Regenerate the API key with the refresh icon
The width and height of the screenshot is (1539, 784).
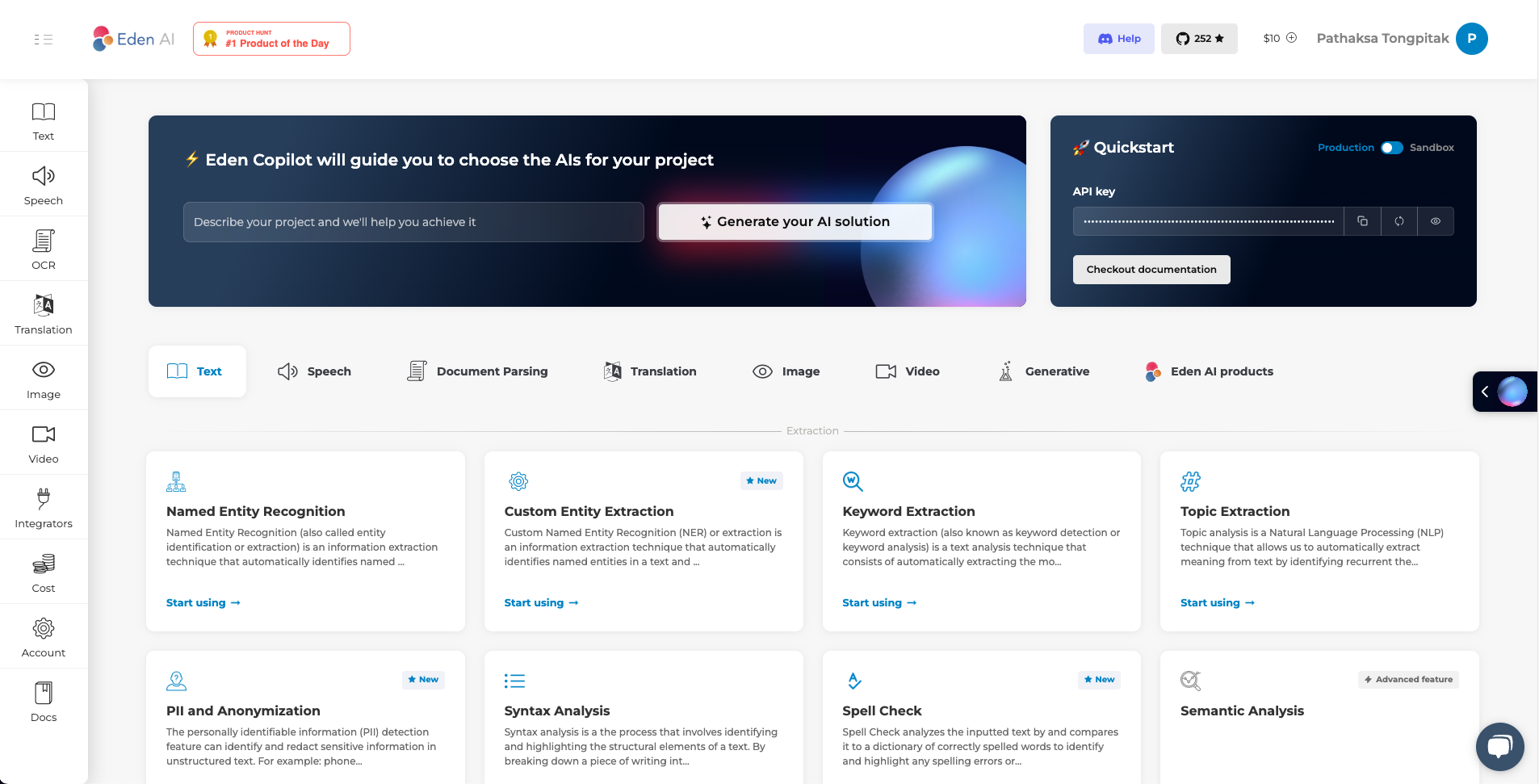pyautogui.click(x=1399, y=220)
